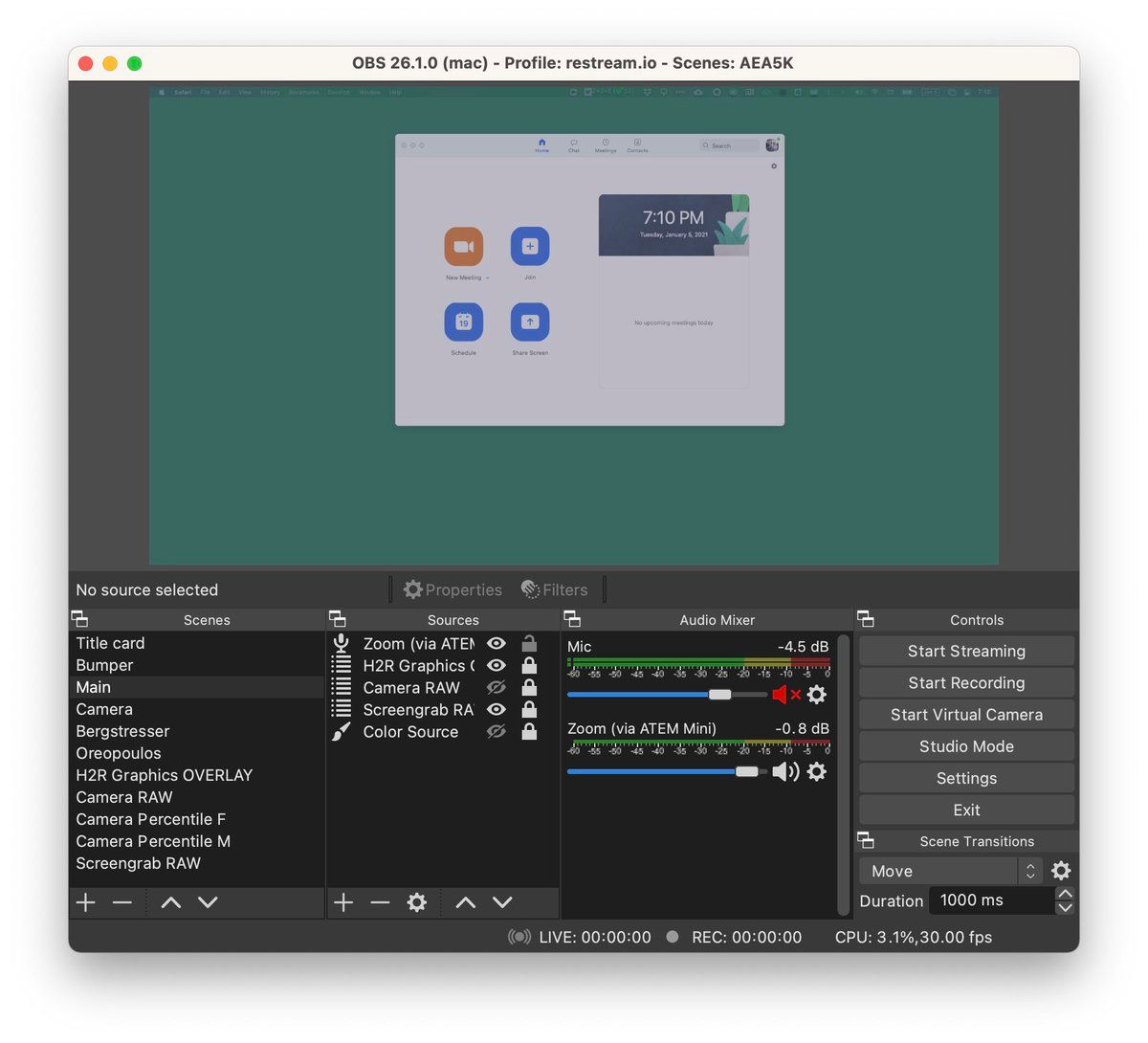
Task: Add a new scene with plus icon
Action: coord(86,902)
